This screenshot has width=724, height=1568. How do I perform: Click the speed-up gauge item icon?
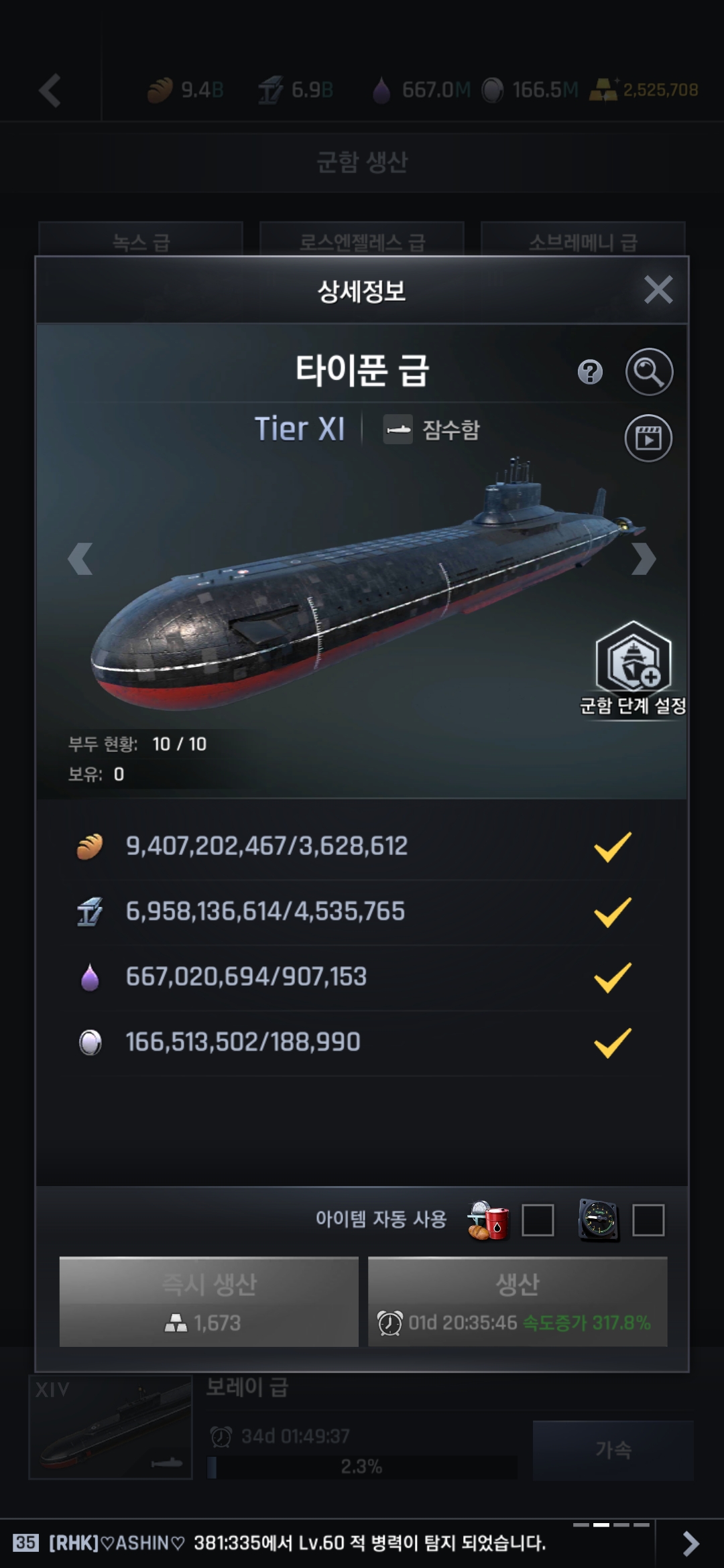598,1220
